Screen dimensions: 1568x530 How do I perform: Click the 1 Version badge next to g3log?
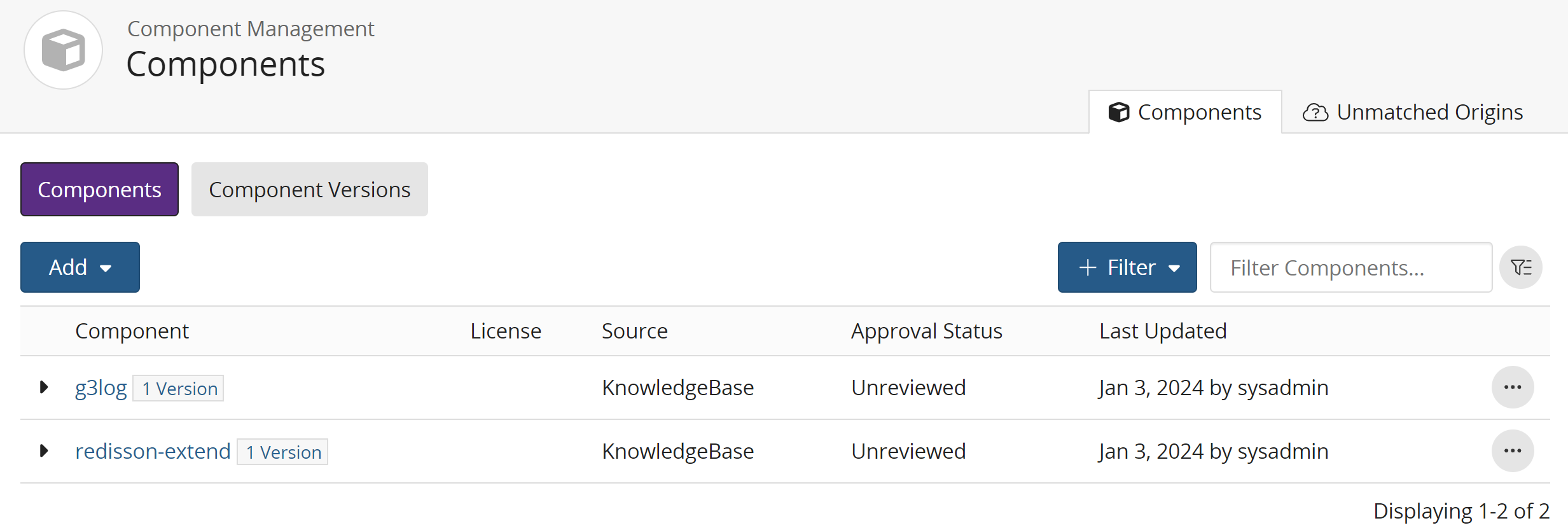pyautogui.click(x=178, y=388)
